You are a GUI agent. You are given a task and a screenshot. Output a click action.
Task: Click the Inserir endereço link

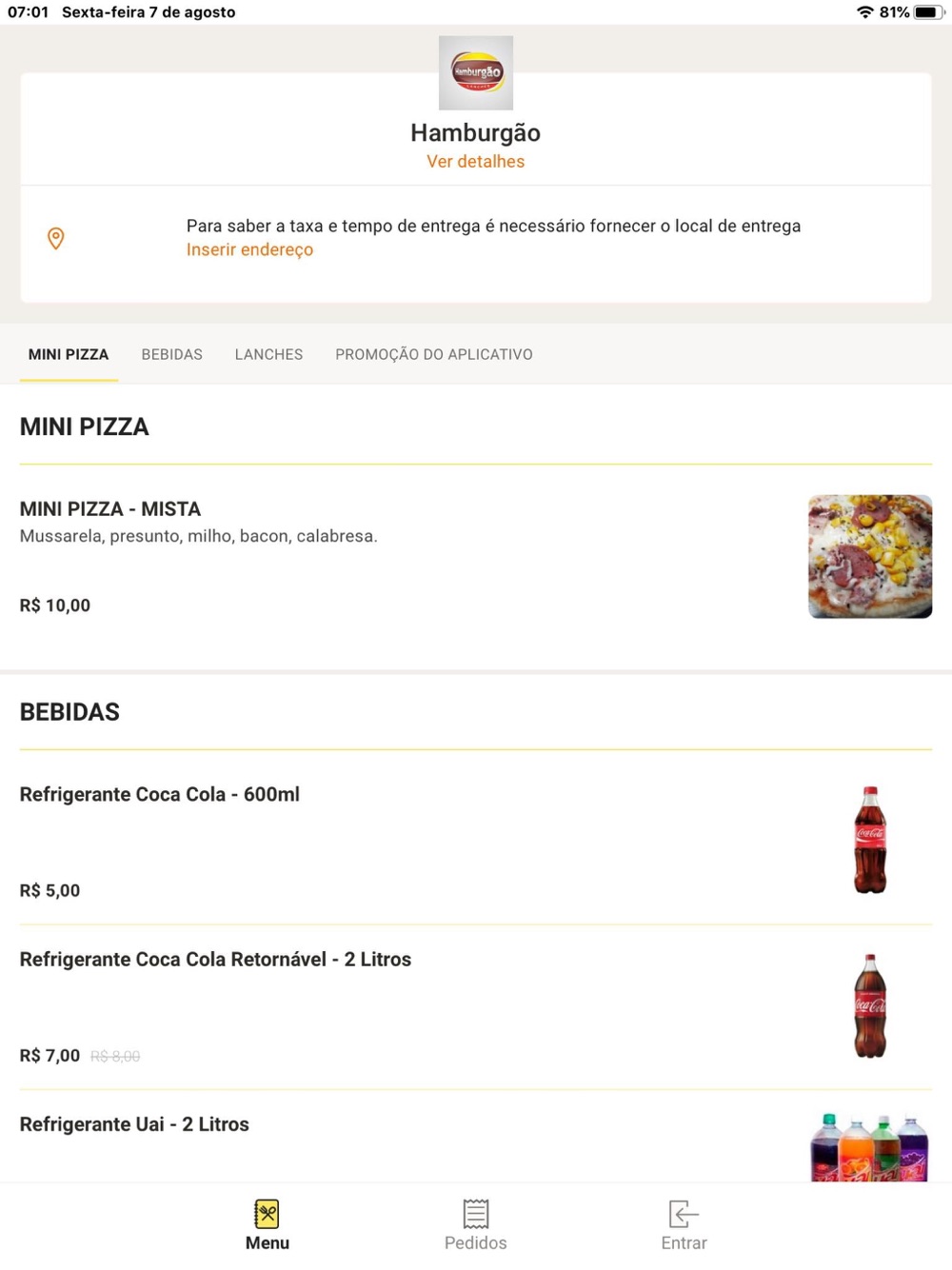pos(249,249)
